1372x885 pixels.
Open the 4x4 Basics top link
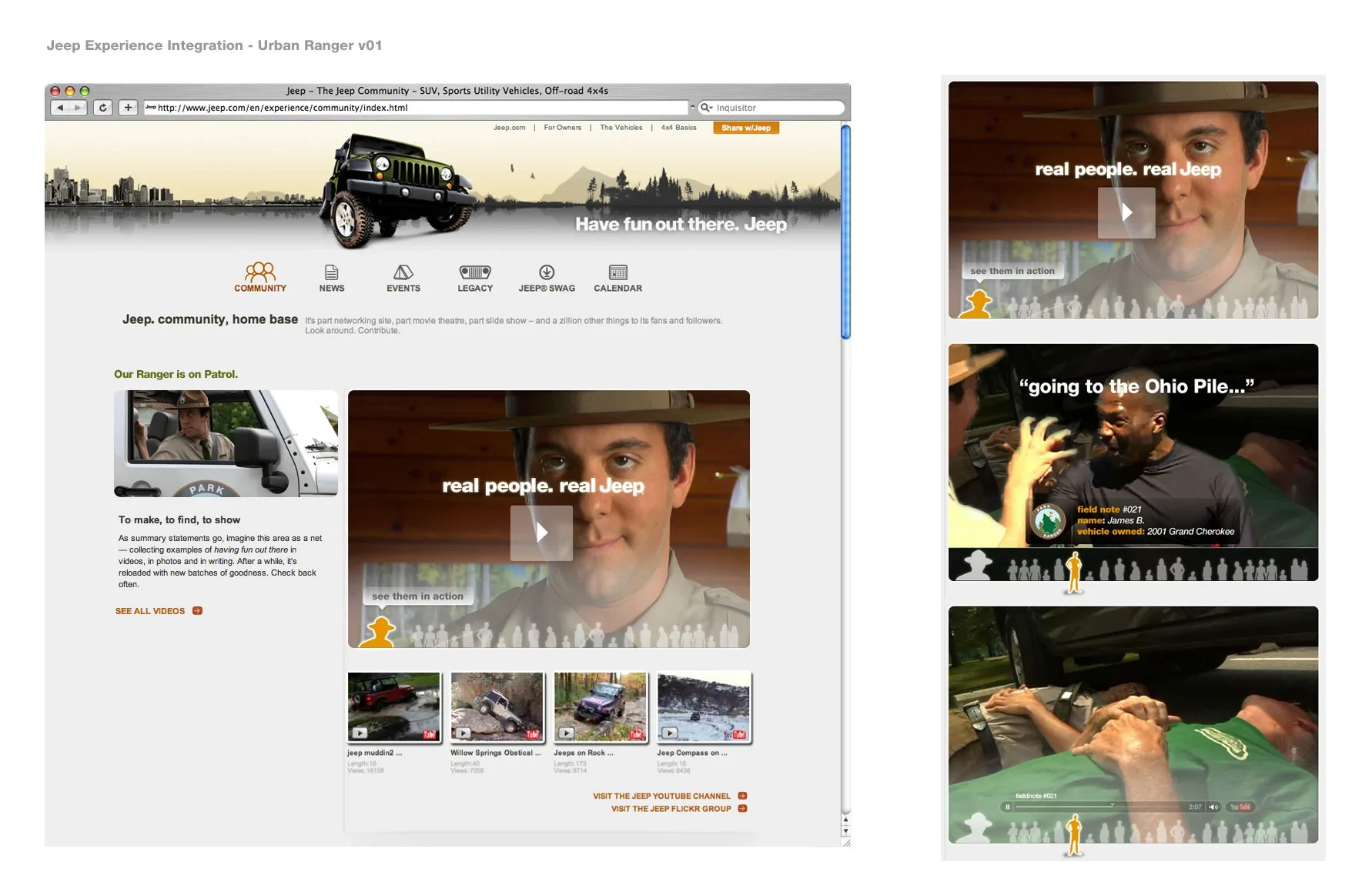678,128
